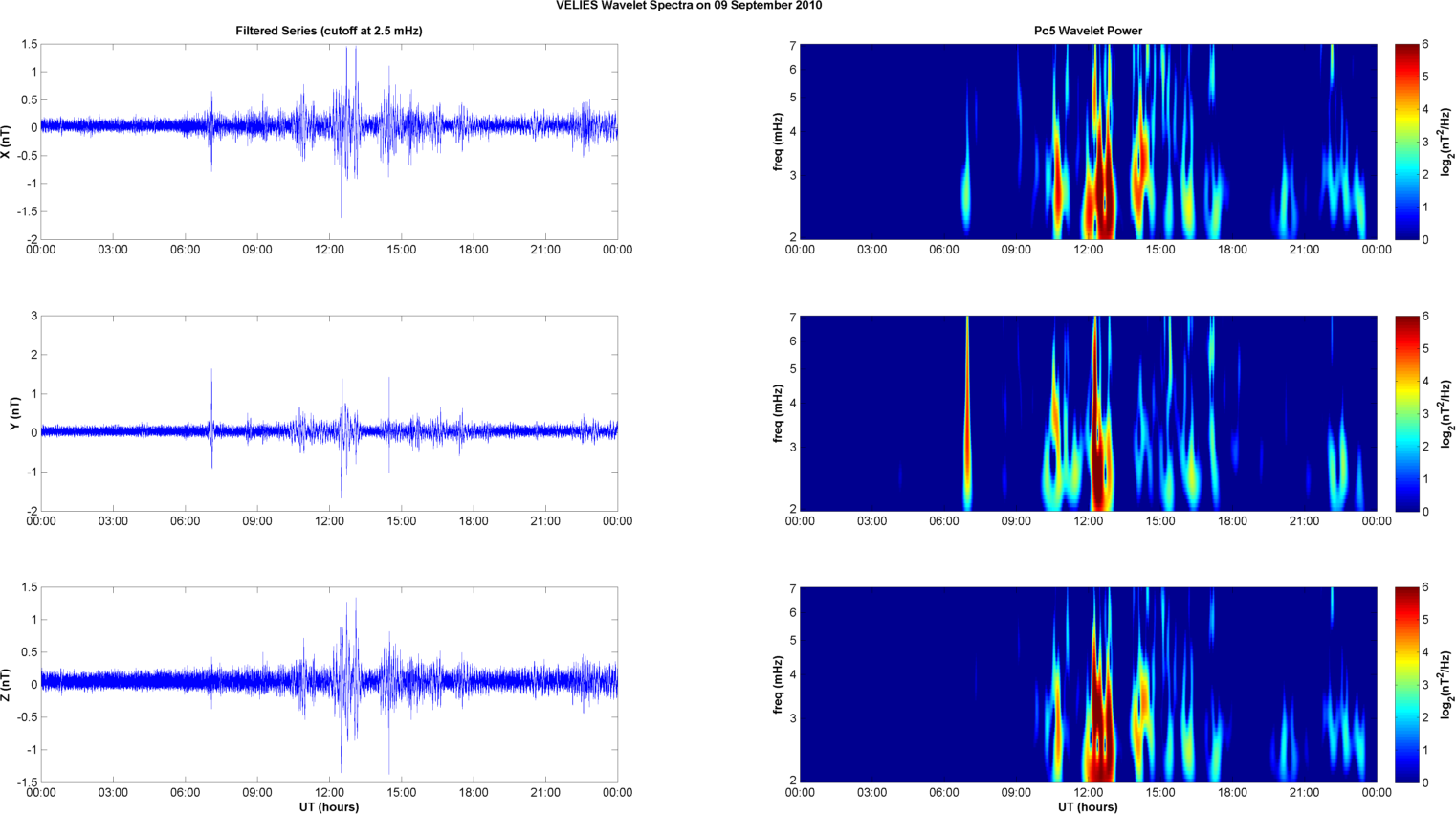1456x814 pixels.
Task: Click the Z component time series plot
Action: tap(329, 685)
